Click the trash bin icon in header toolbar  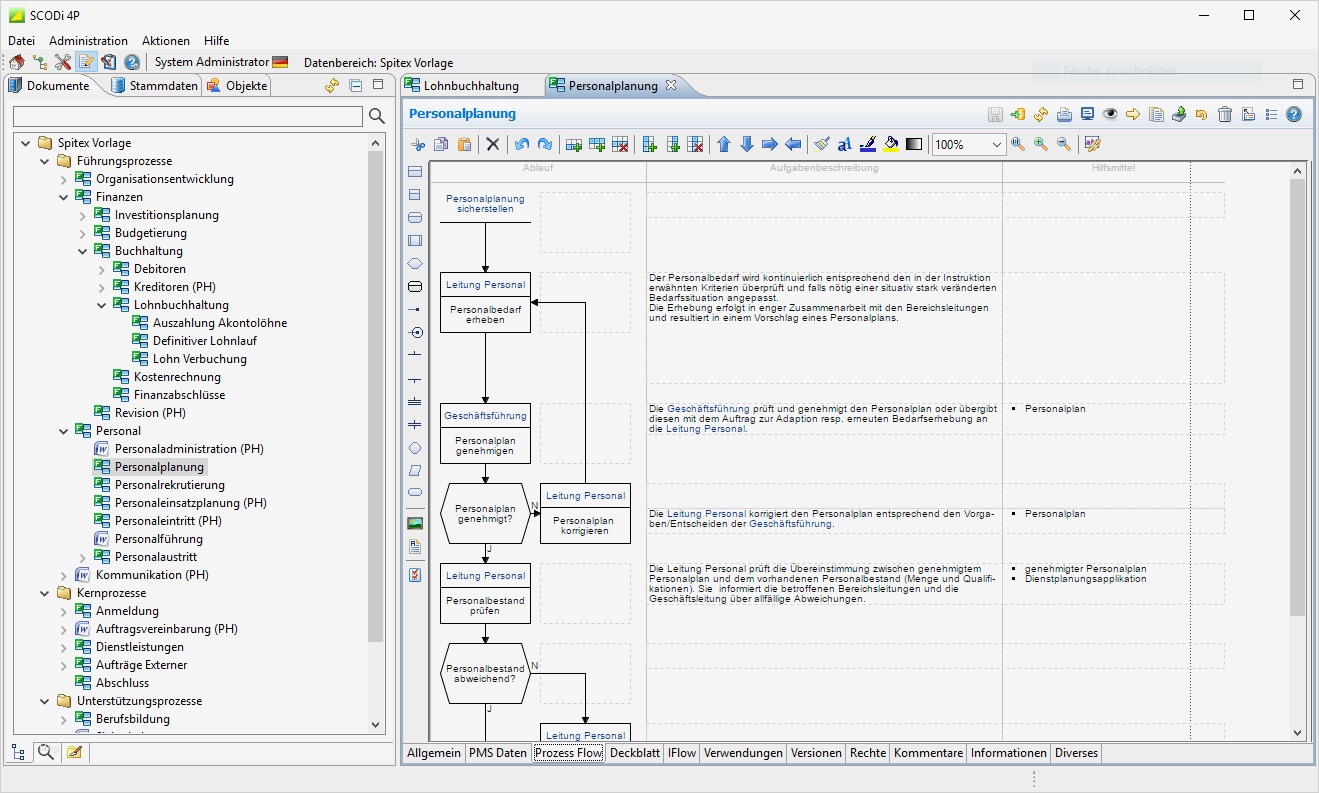1225,115
